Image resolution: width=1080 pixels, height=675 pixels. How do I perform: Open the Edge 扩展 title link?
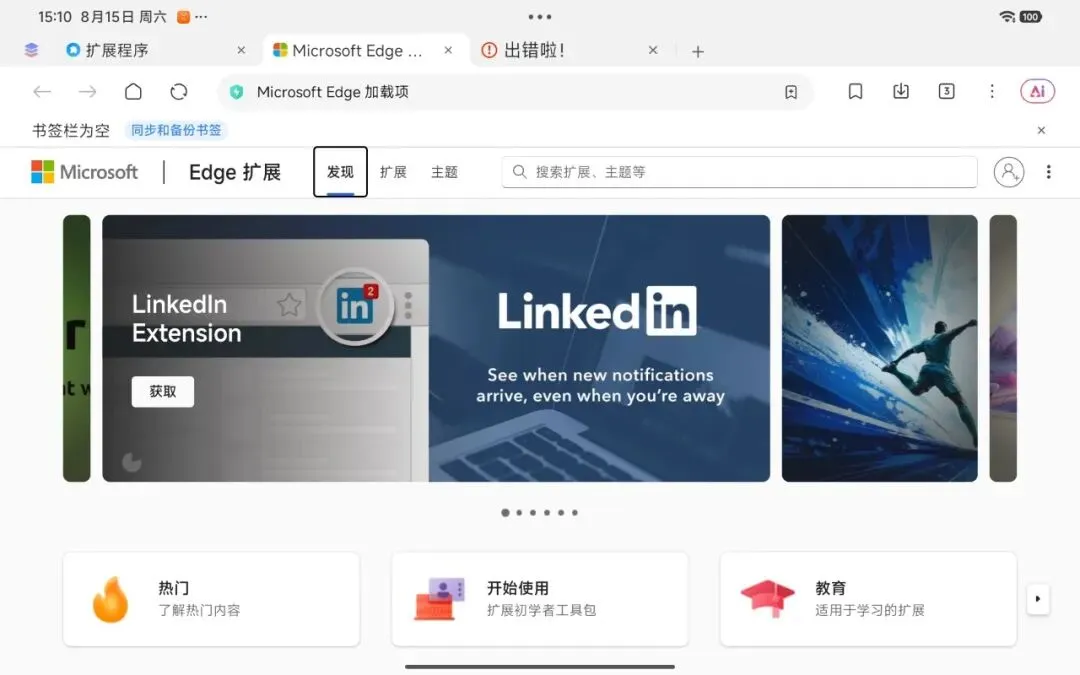(x=235, y=172)
